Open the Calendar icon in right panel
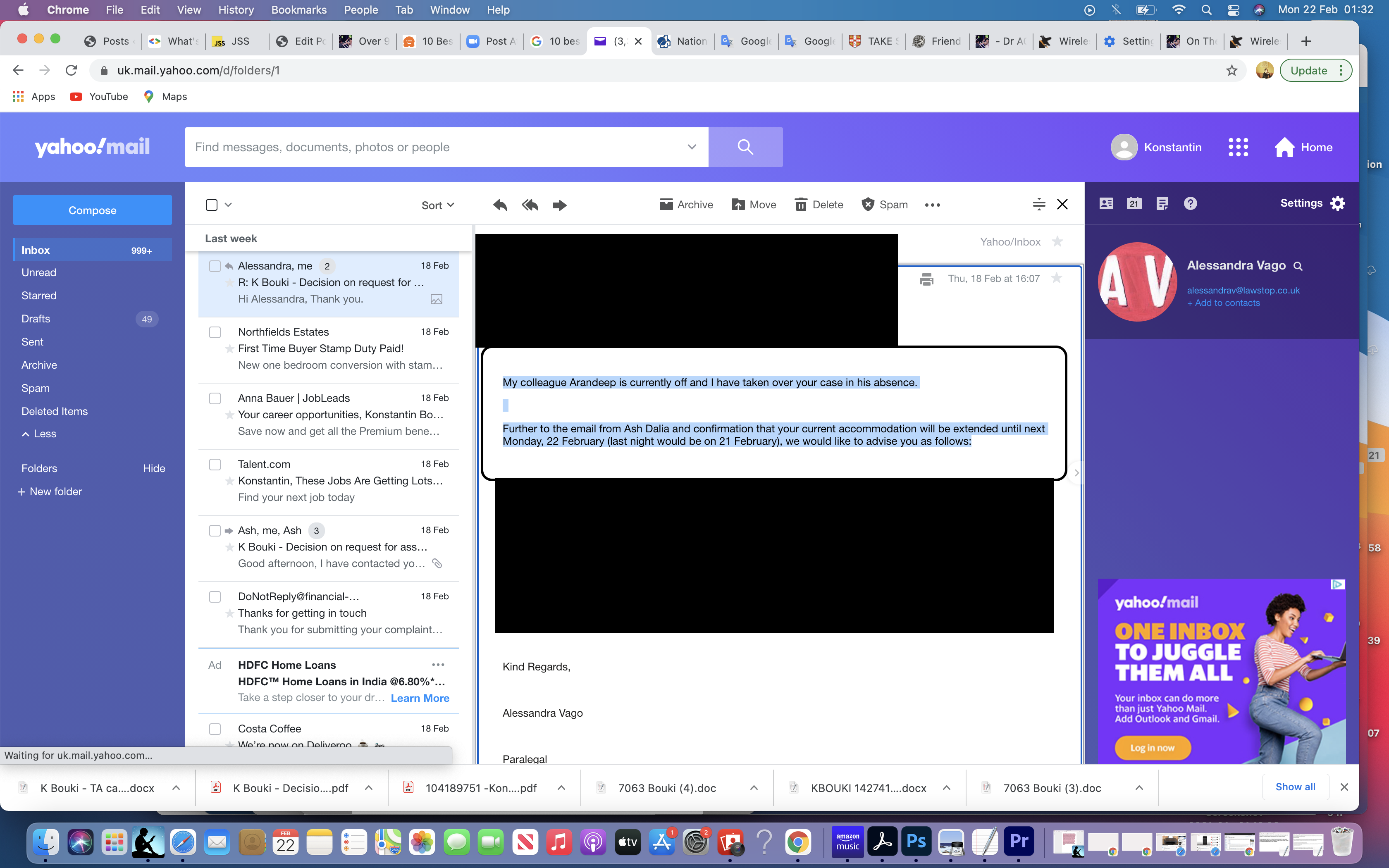The width and height of the screenshot is (1389, 868). tap(1134, 203)
